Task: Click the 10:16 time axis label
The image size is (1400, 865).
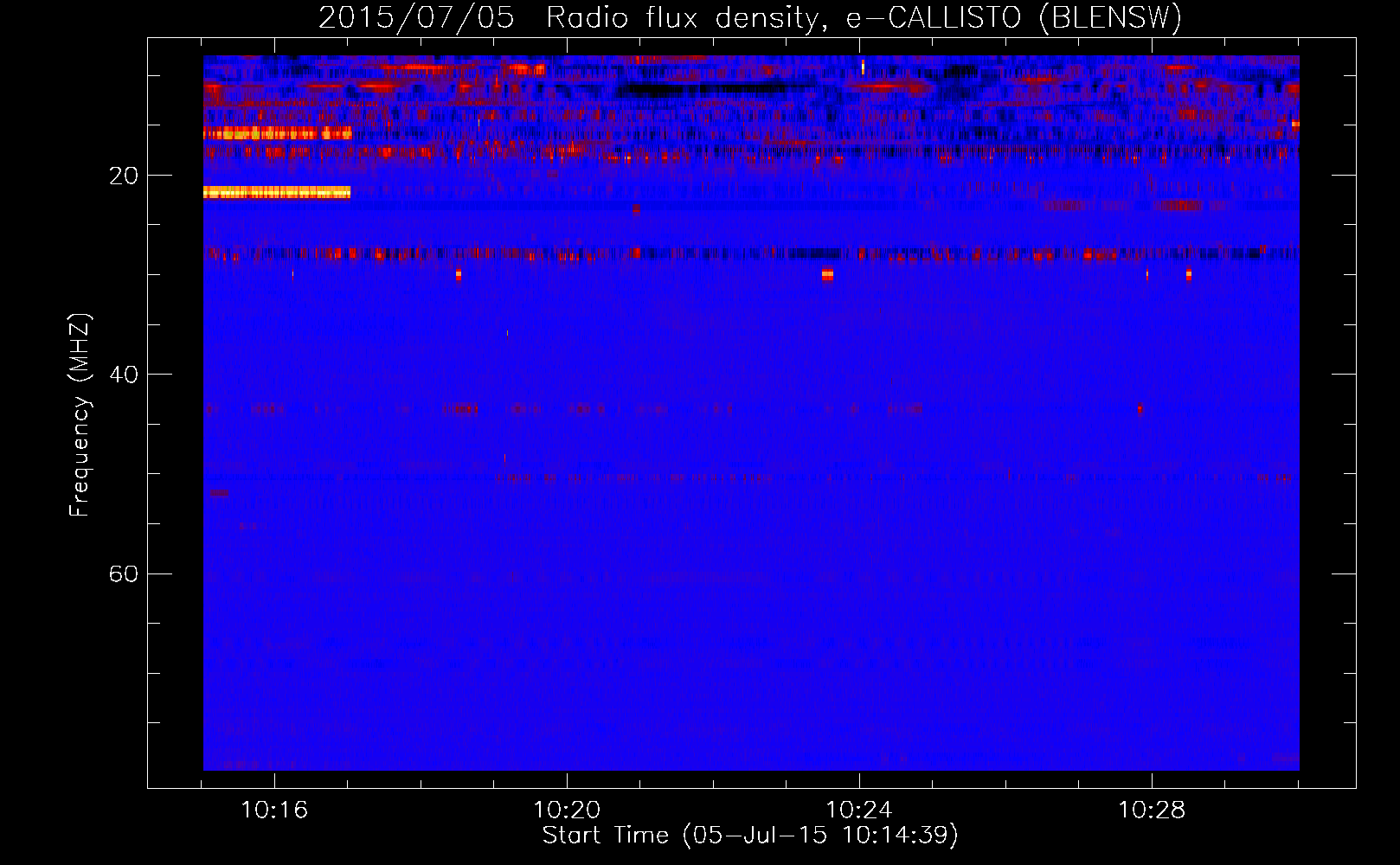Action: (x=274, y=810)
